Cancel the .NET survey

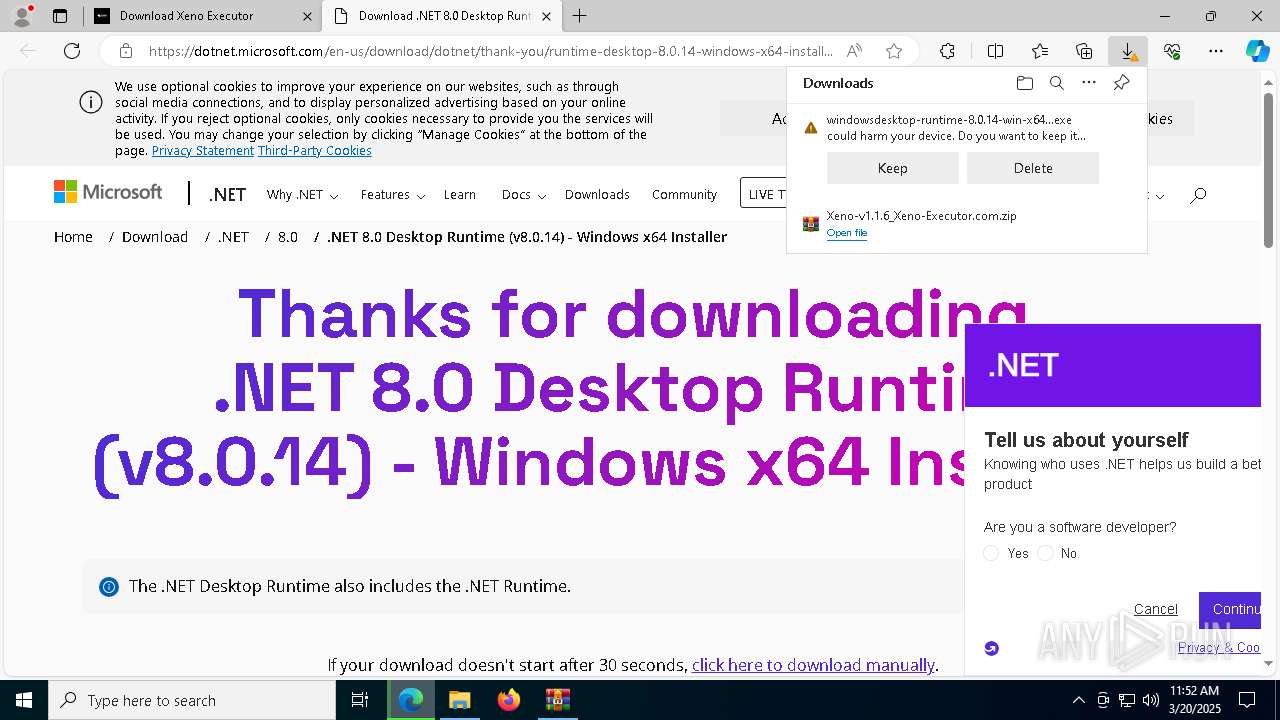(x=1155, y=609)
